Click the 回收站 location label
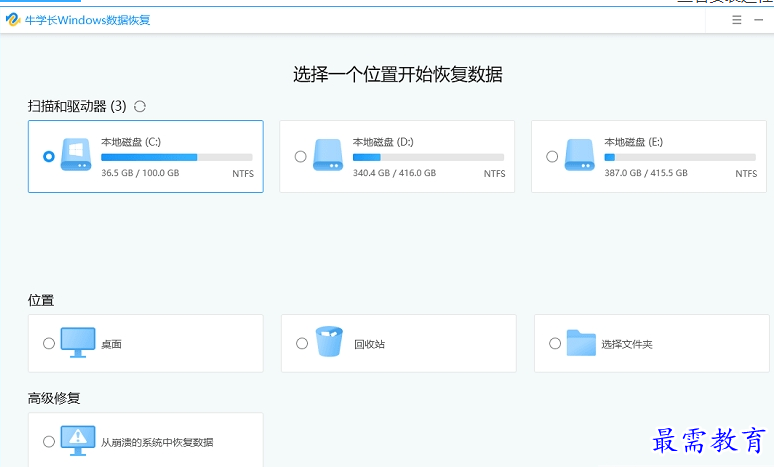Screen dimensions: 774x472 369,344
